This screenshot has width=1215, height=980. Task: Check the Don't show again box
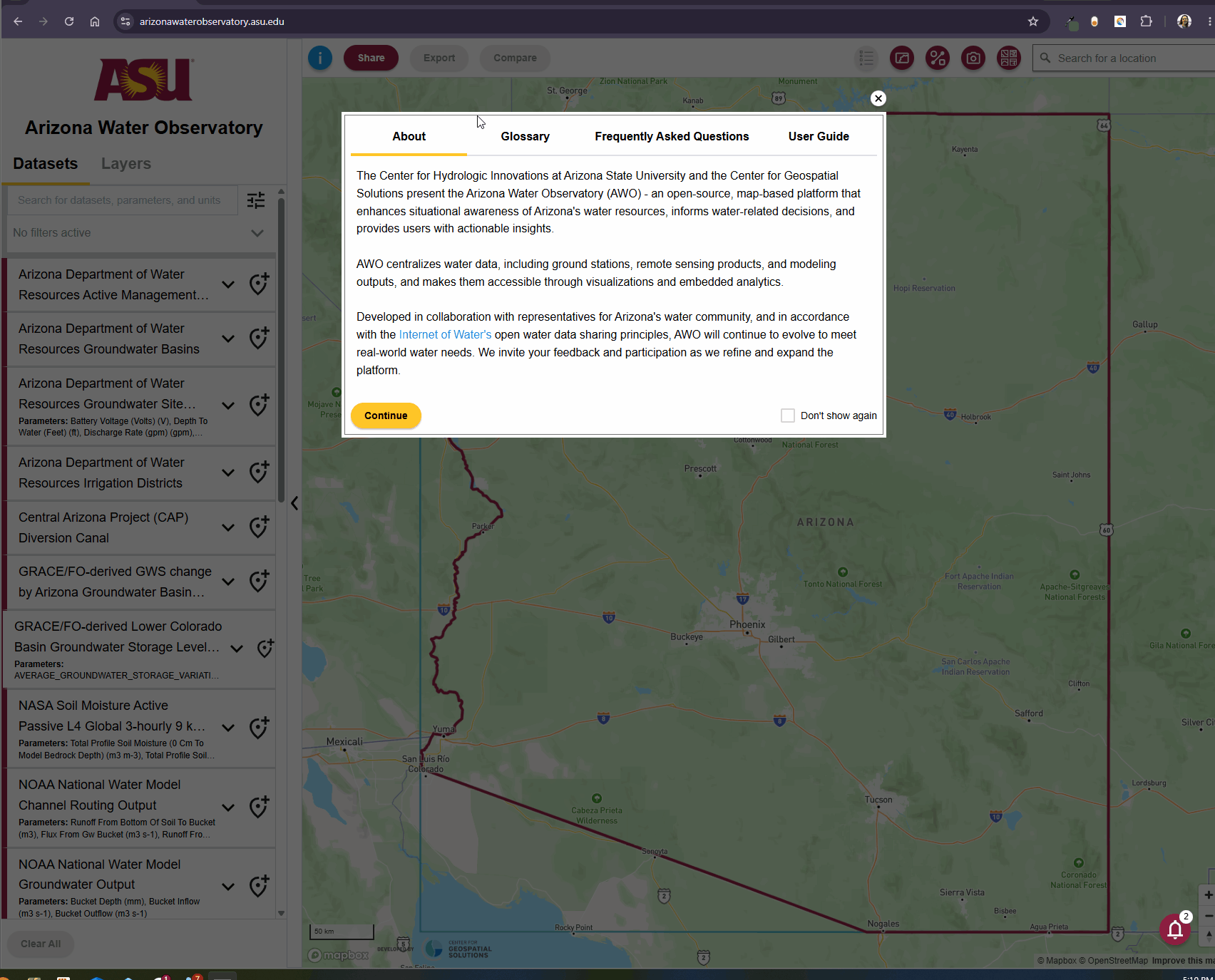pyautogui.click(x=788, y=416)
